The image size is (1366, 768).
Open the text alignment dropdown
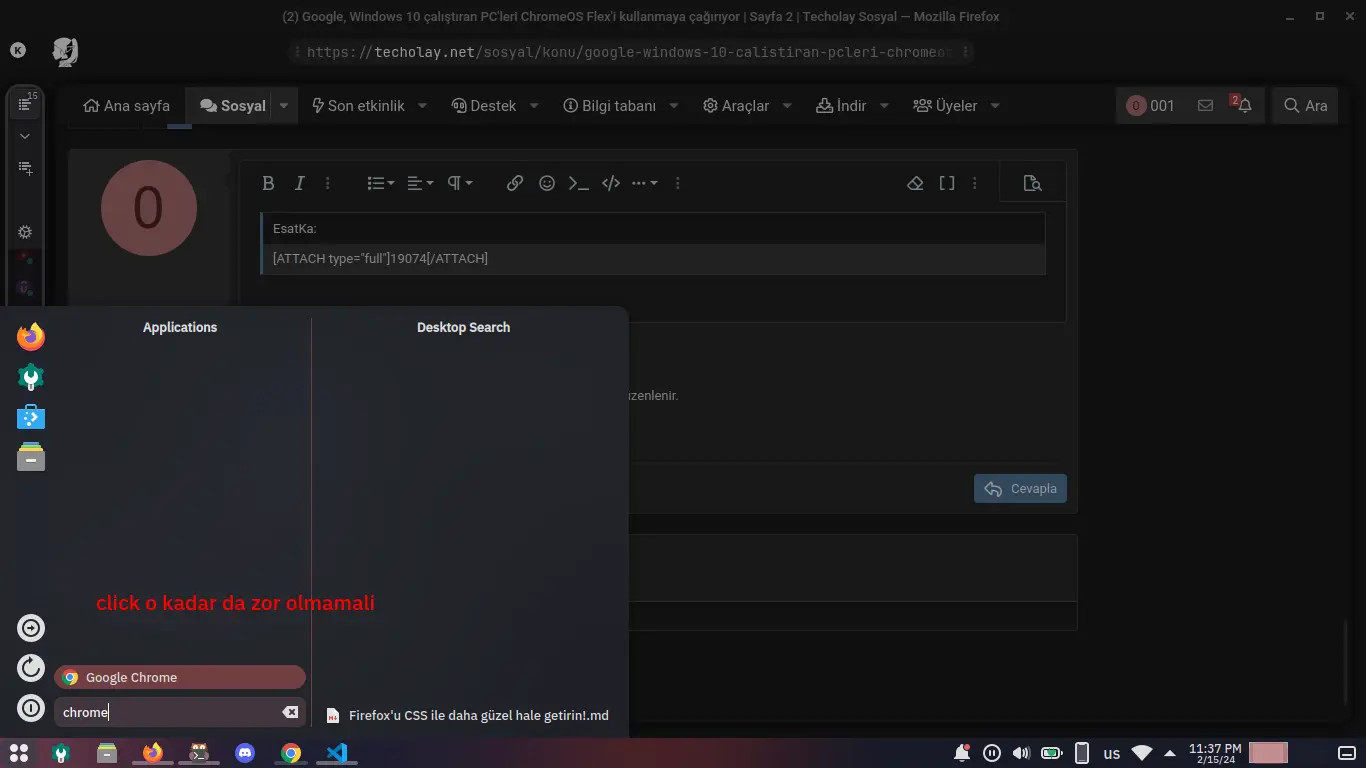421,183
